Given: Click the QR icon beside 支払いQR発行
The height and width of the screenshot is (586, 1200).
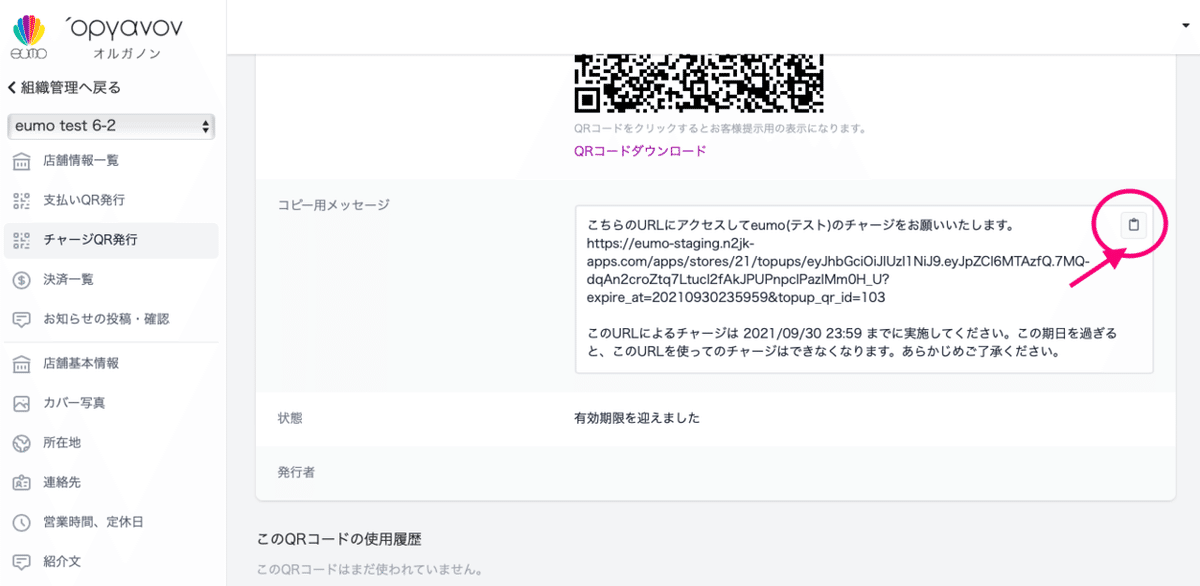Looking at the screenshot, I should pos(21,200).
